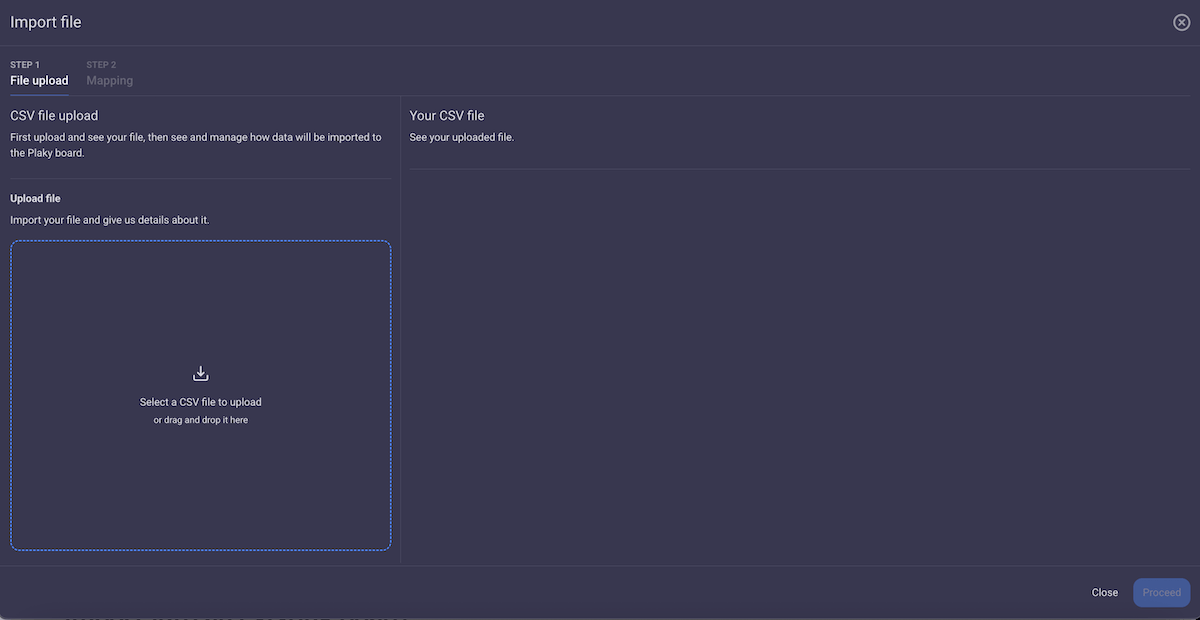The height and width of the screenshot is (620, 1200).
Task: Click the Import file dialog title
Action: [45, 21]
